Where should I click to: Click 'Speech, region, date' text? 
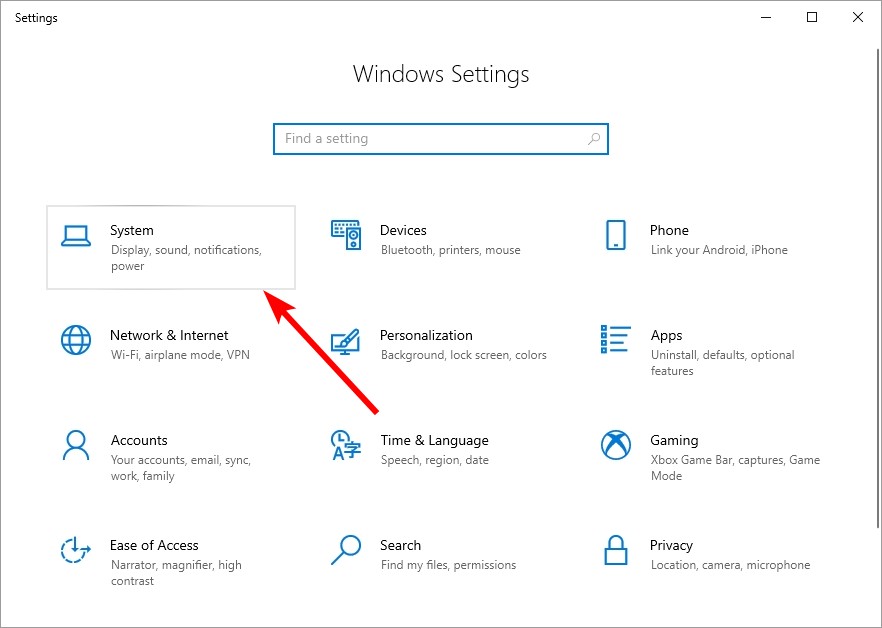point(434,460)
